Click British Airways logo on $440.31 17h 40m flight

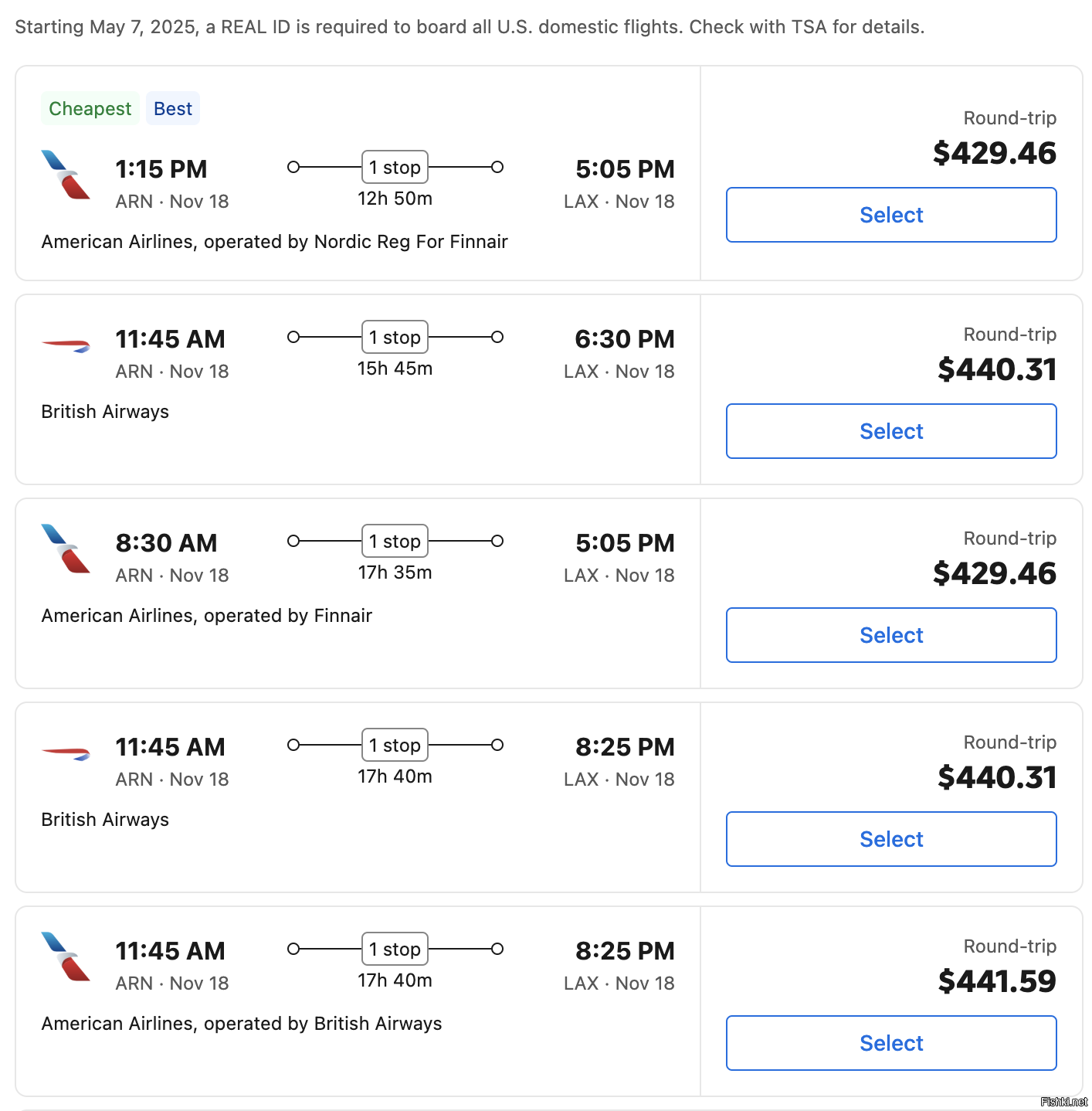tap(66, 753)
